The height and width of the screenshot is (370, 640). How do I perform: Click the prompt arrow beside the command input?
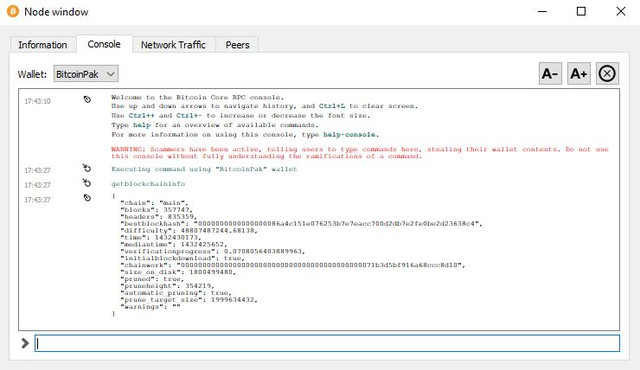(x=25, y=343)
